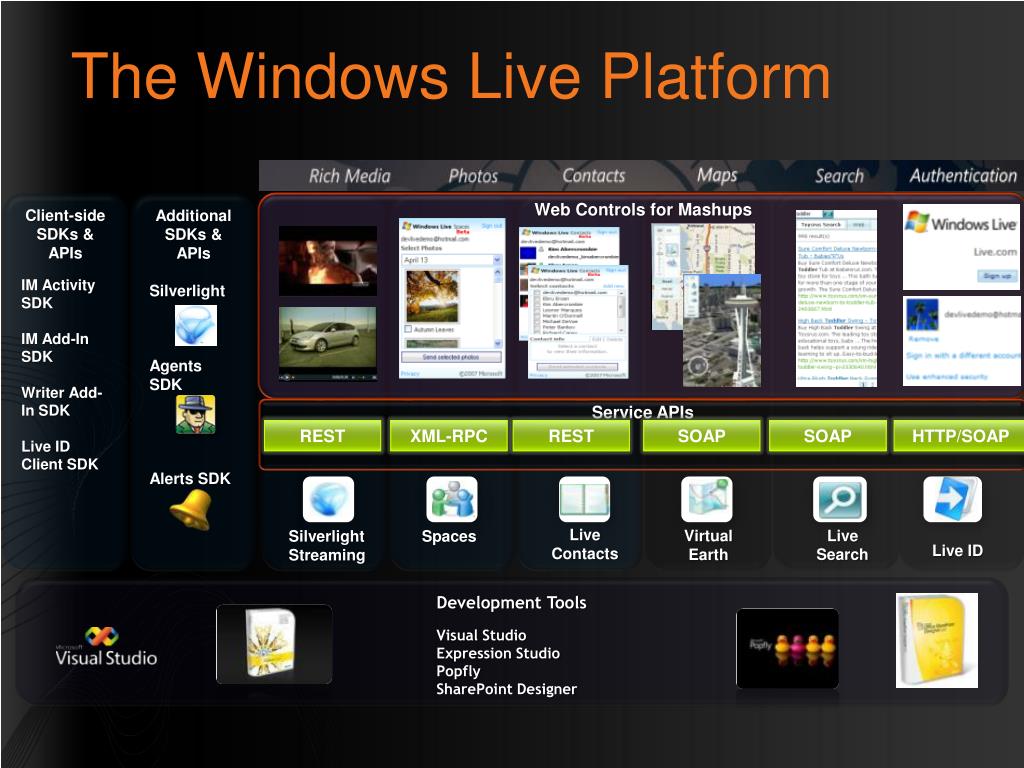Click the Client-side SDKs & APIs heading
The width and height of the screenshot is (1024, 768).
pos(65,234)
